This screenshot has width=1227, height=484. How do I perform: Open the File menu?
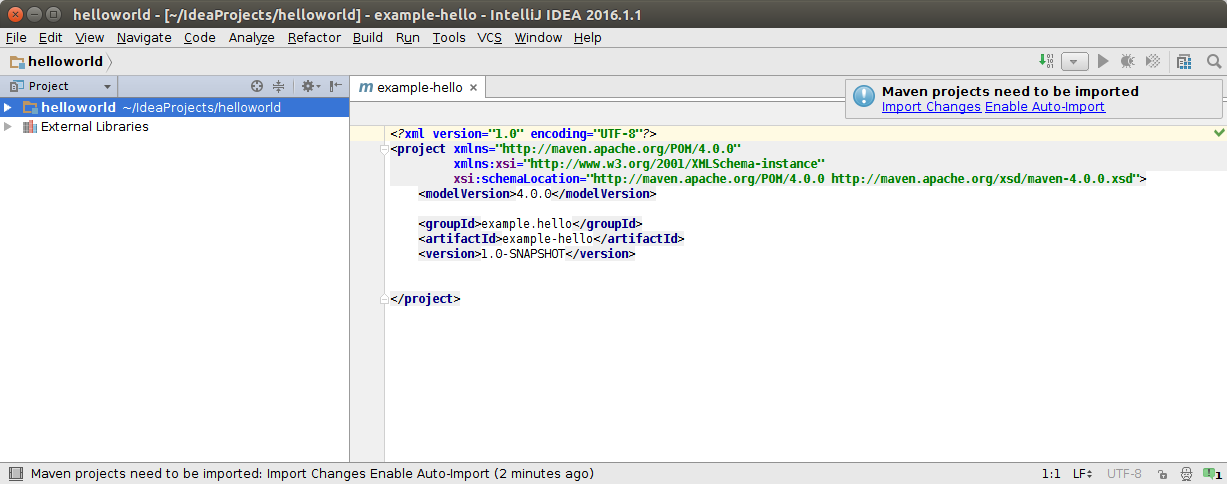16,37
